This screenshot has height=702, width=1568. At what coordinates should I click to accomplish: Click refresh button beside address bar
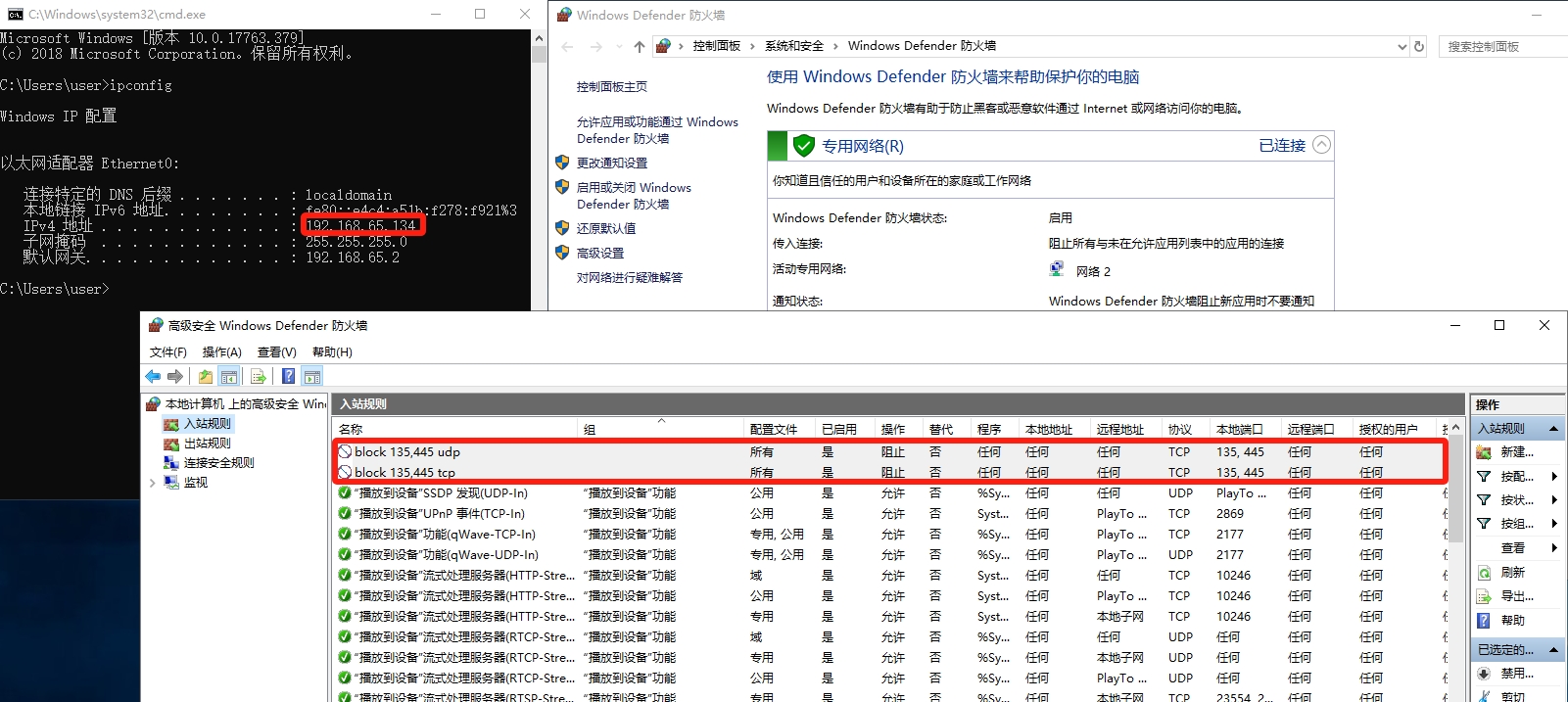[x=1418, y=46]
